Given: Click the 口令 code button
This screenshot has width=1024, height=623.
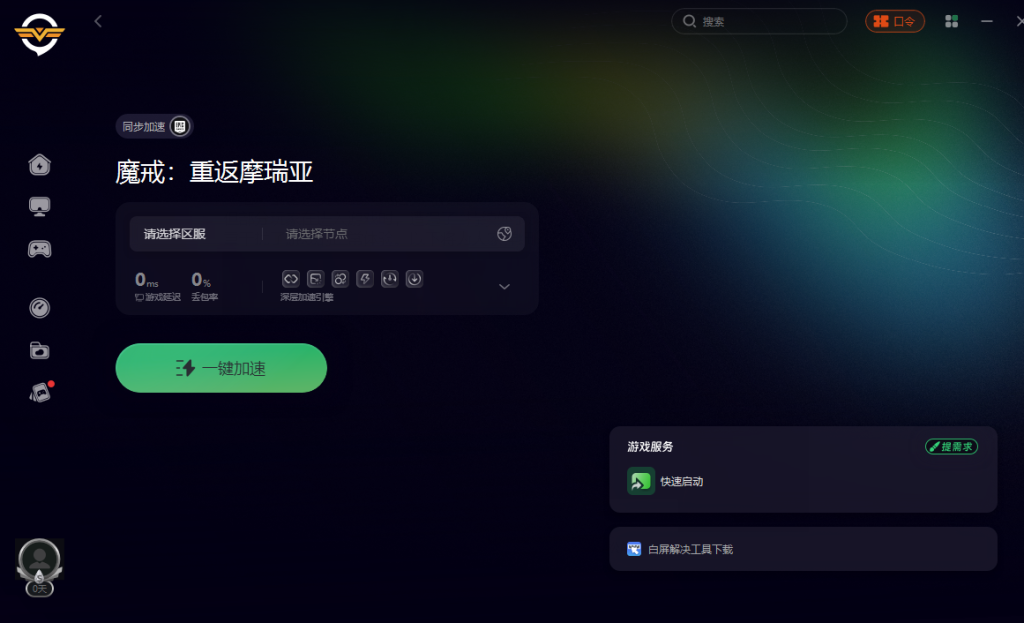Looking at the screenshot, I should [895, 22].
